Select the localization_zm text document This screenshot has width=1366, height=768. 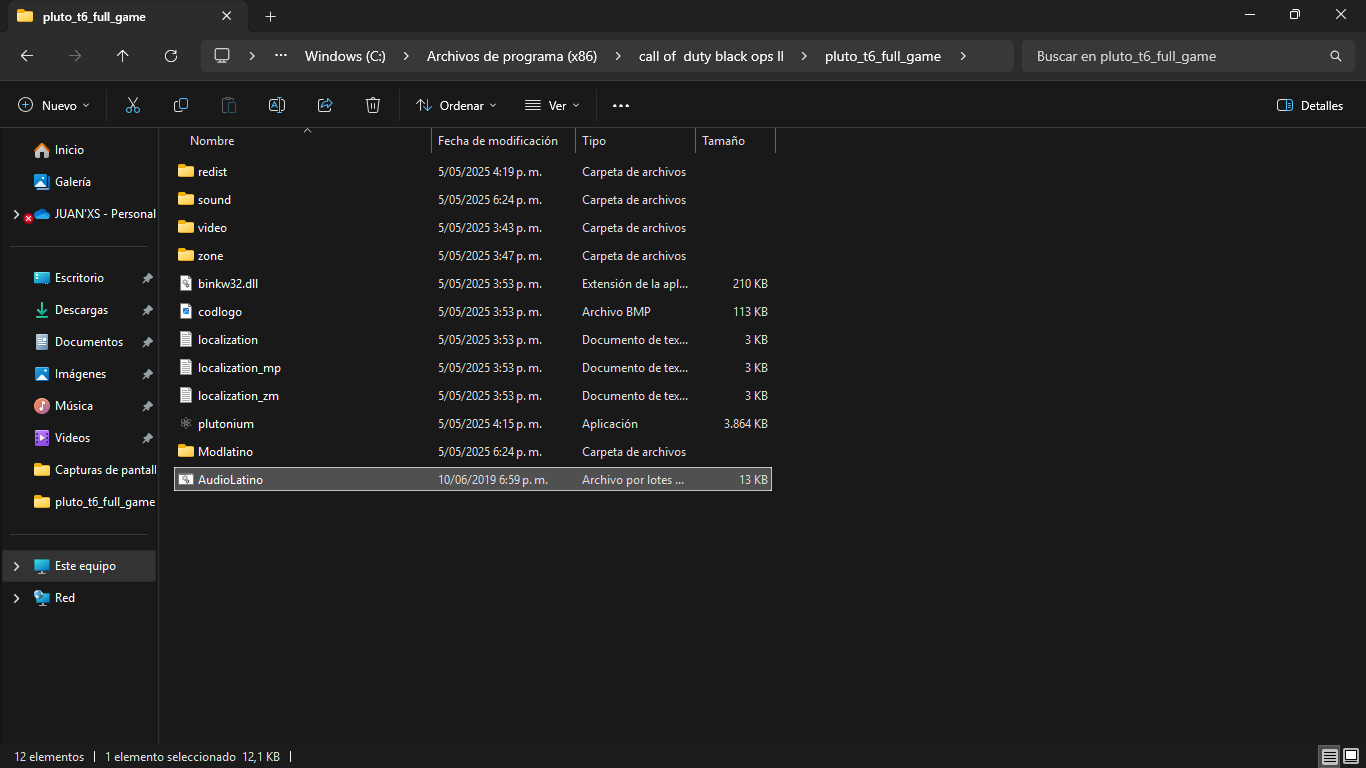[x=473, y=396]
